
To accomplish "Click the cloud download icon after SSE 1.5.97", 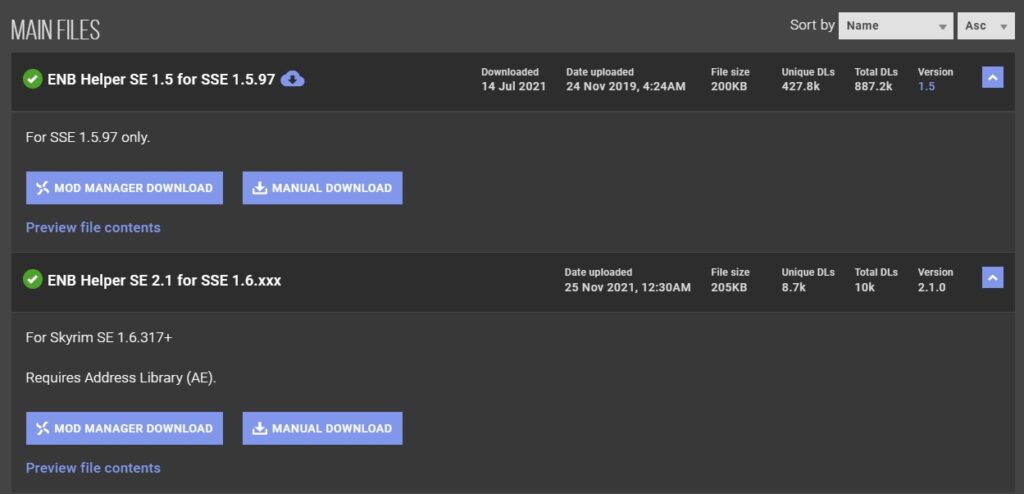I will pyautogui.click(x=293, y=80).
